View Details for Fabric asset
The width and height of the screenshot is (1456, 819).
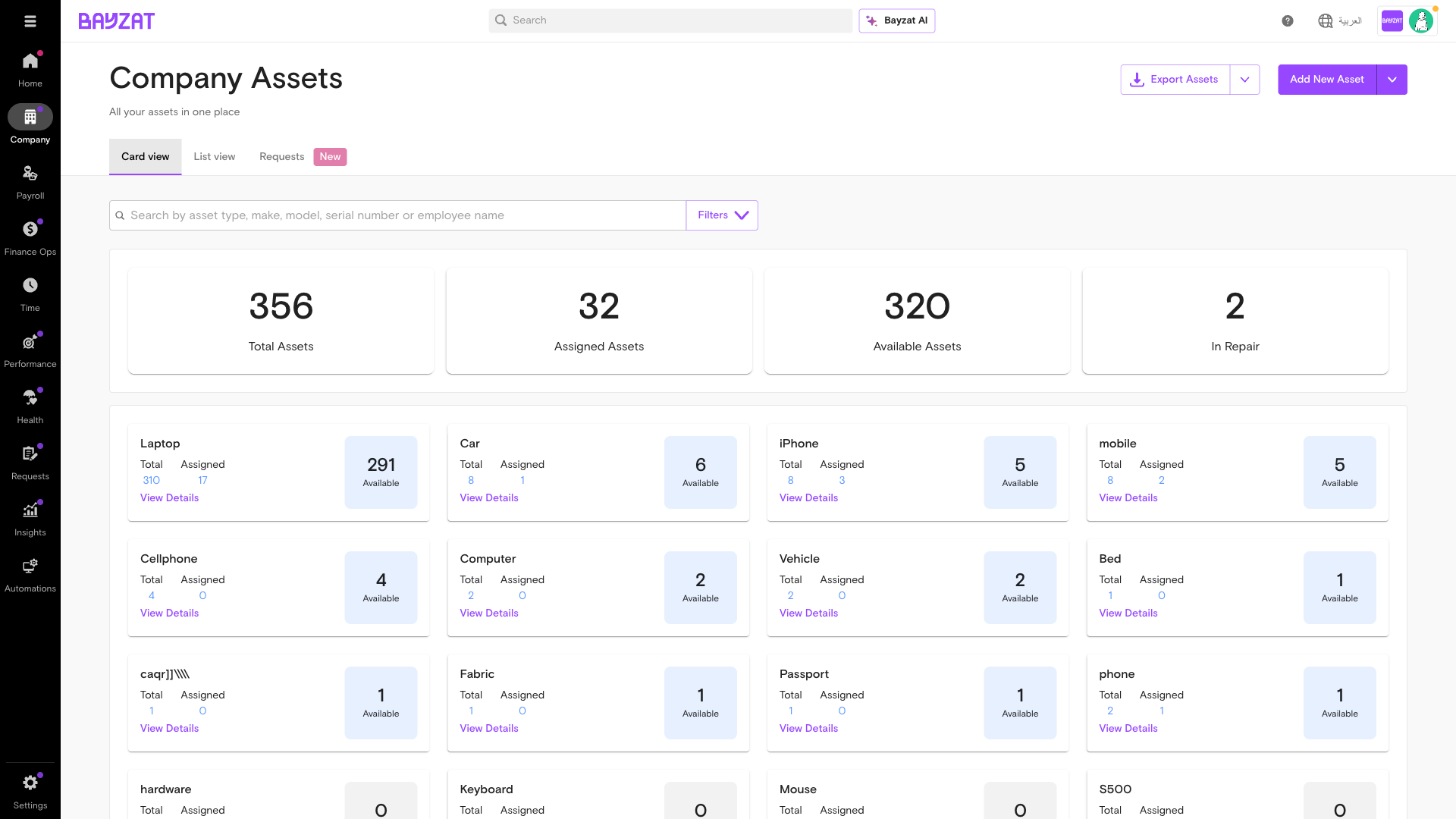(x=489, y=729)
